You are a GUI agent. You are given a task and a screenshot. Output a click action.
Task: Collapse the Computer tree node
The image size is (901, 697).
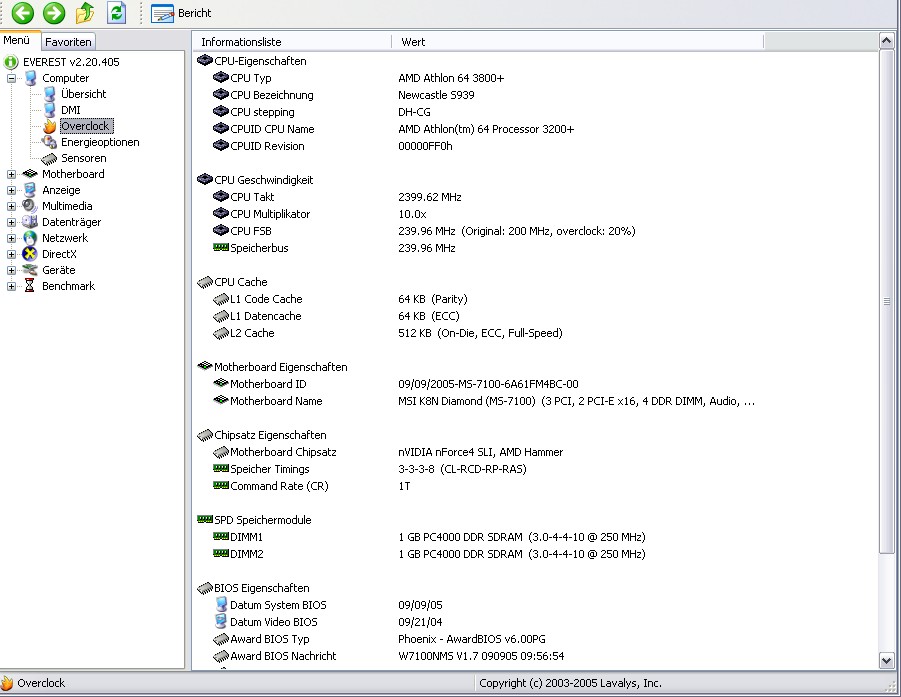[11, 78]
